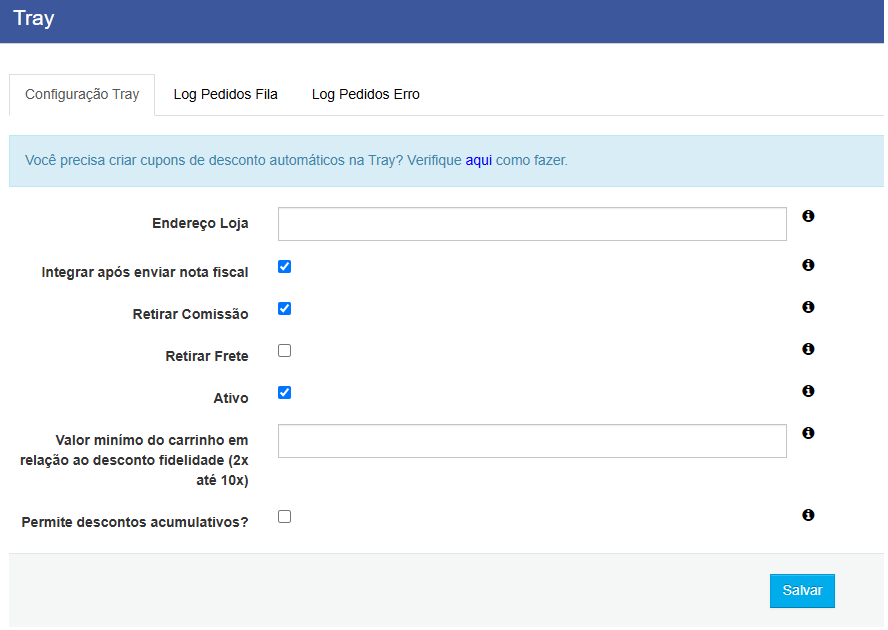Switch to Log Pedidos Fila tab
This screenshot has width=888, height=630.
[225, 95]
